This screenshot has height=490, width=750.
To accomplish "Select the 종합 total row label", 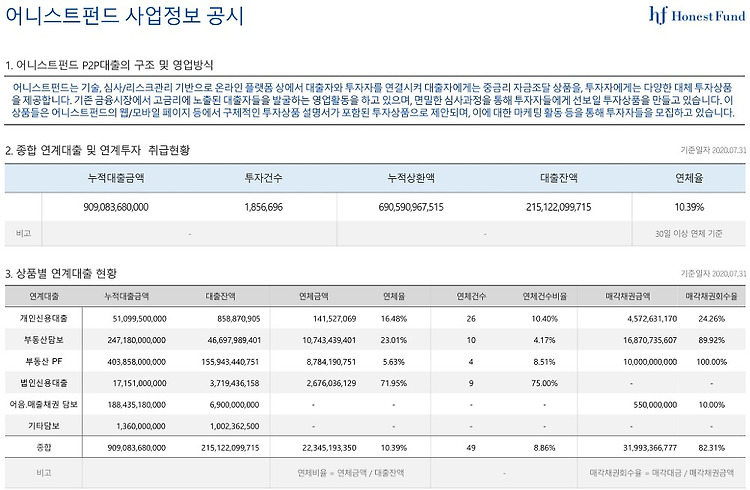I will pos(44,447).
